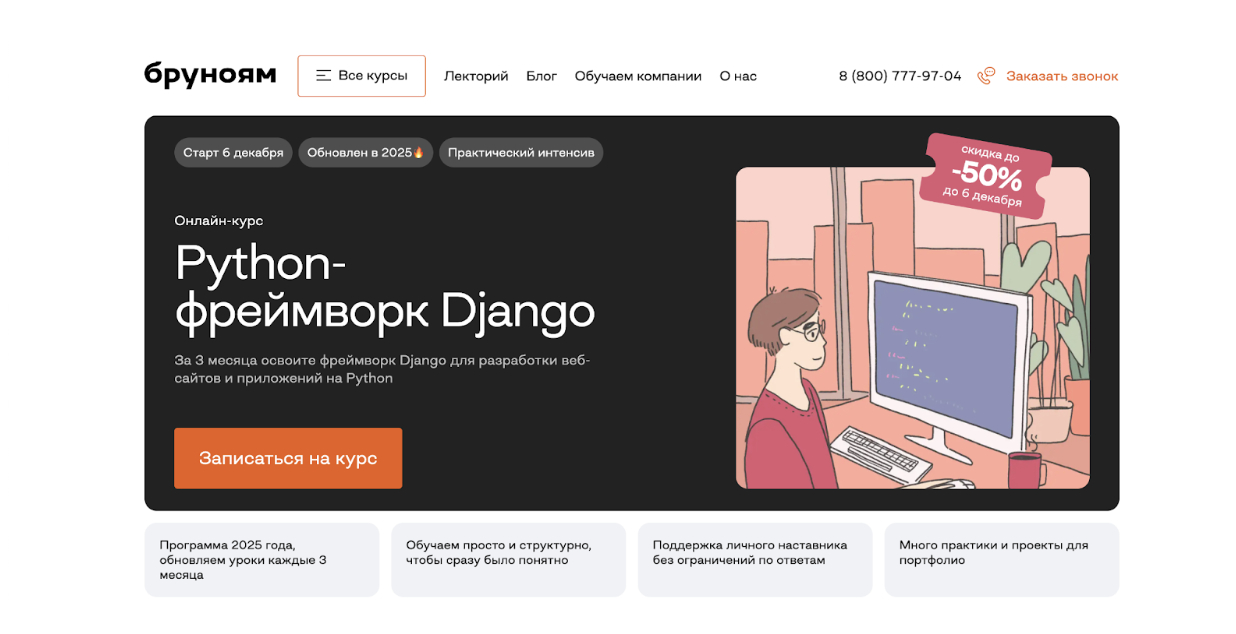Click the phone icon beside Заказать звонок
The width and height of the screenshot is (1236, 634).
[986, 76]
